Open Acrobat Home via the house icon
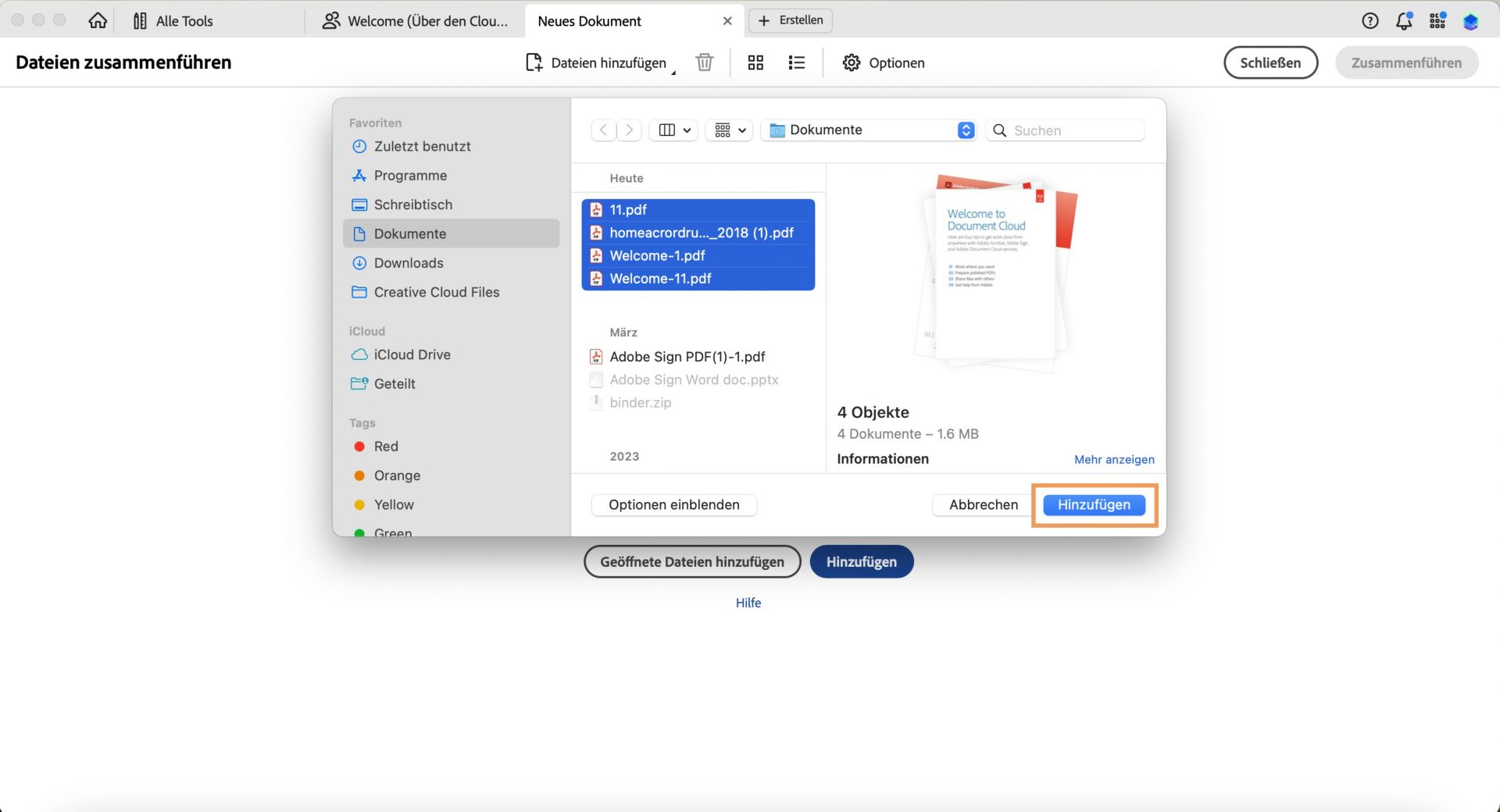This screenshot has width=1500, height=812. click(97, 20)
